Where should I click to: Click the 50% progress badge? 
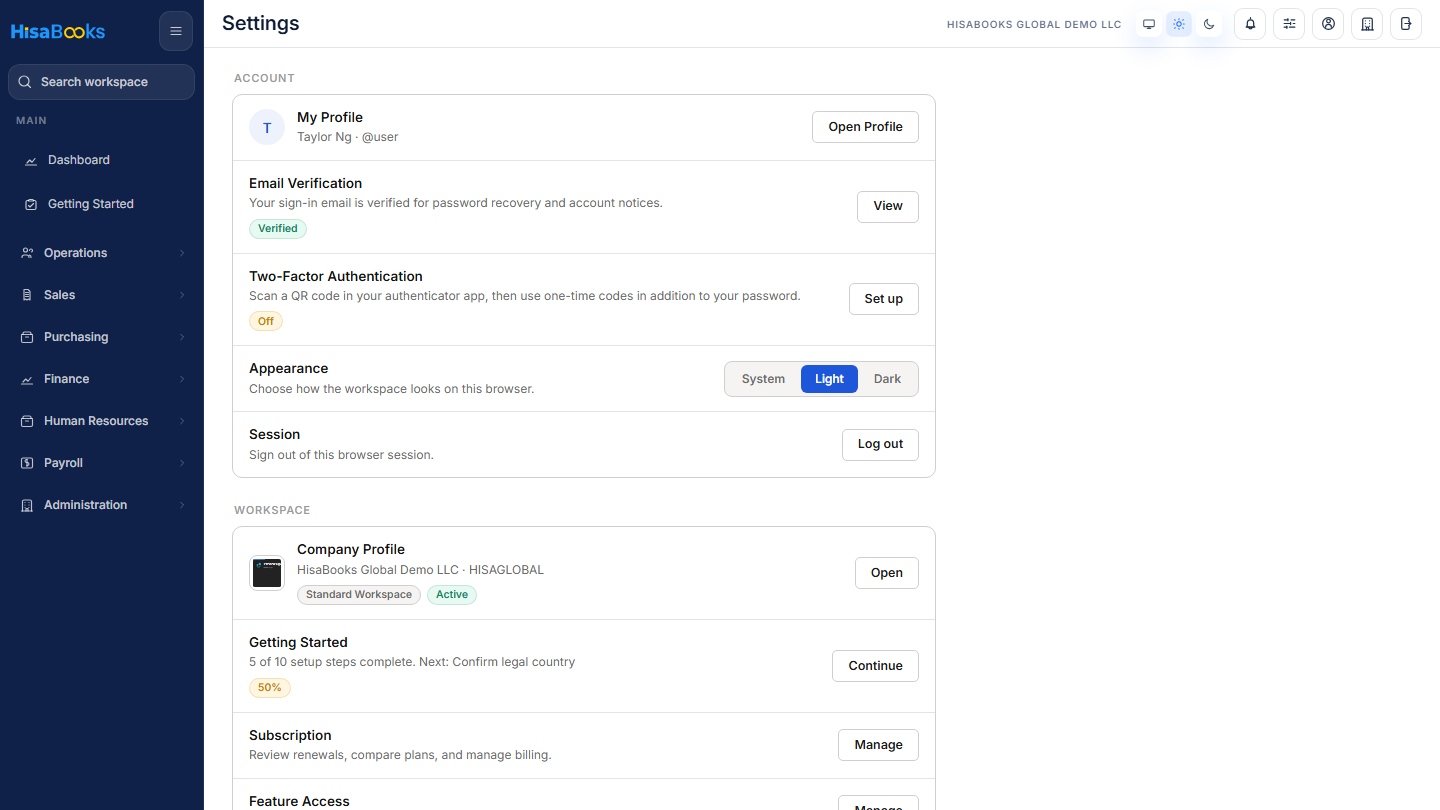click(x=270, y=688)
